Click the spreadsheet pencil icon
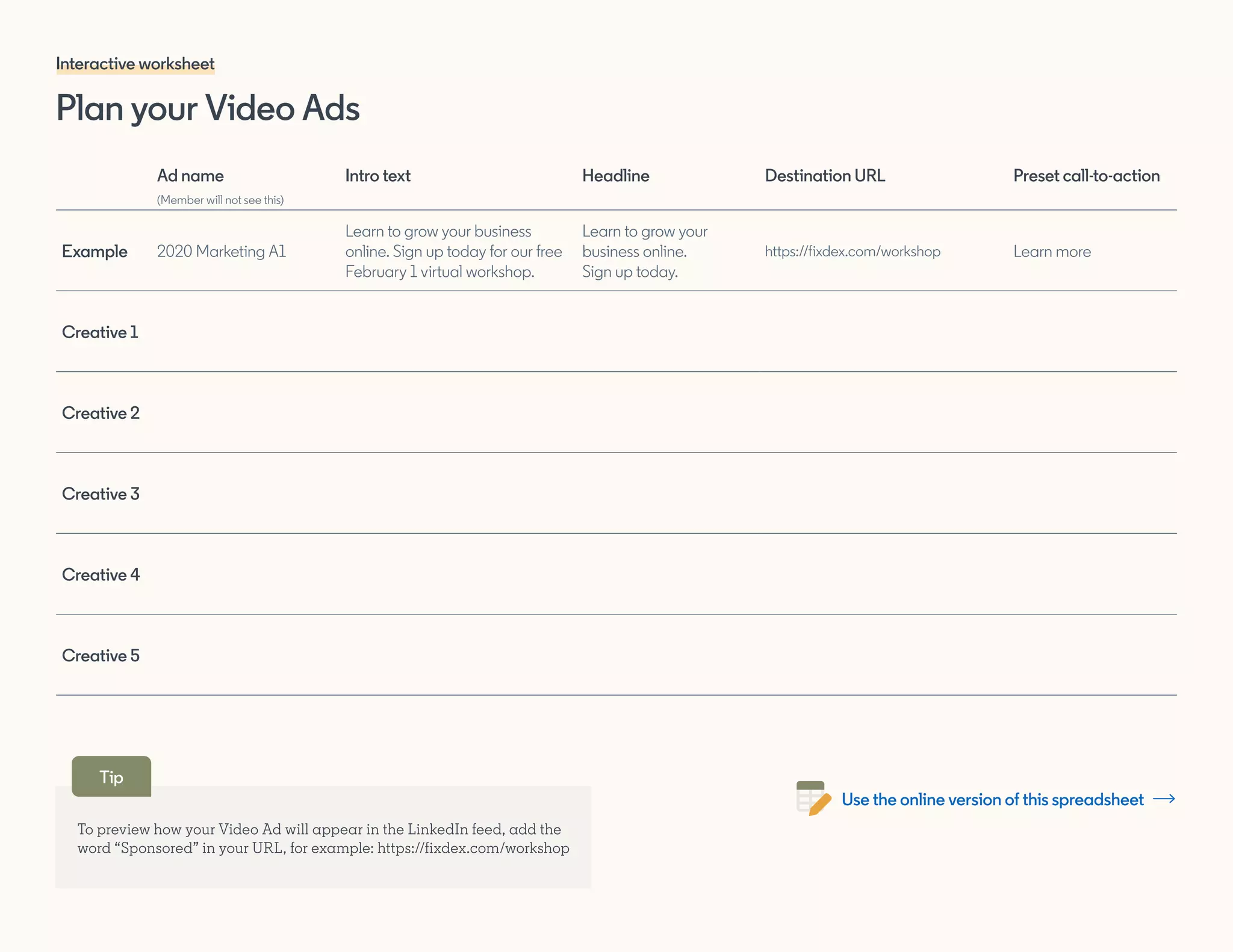 pyautogui.click(x=813, y=799)
